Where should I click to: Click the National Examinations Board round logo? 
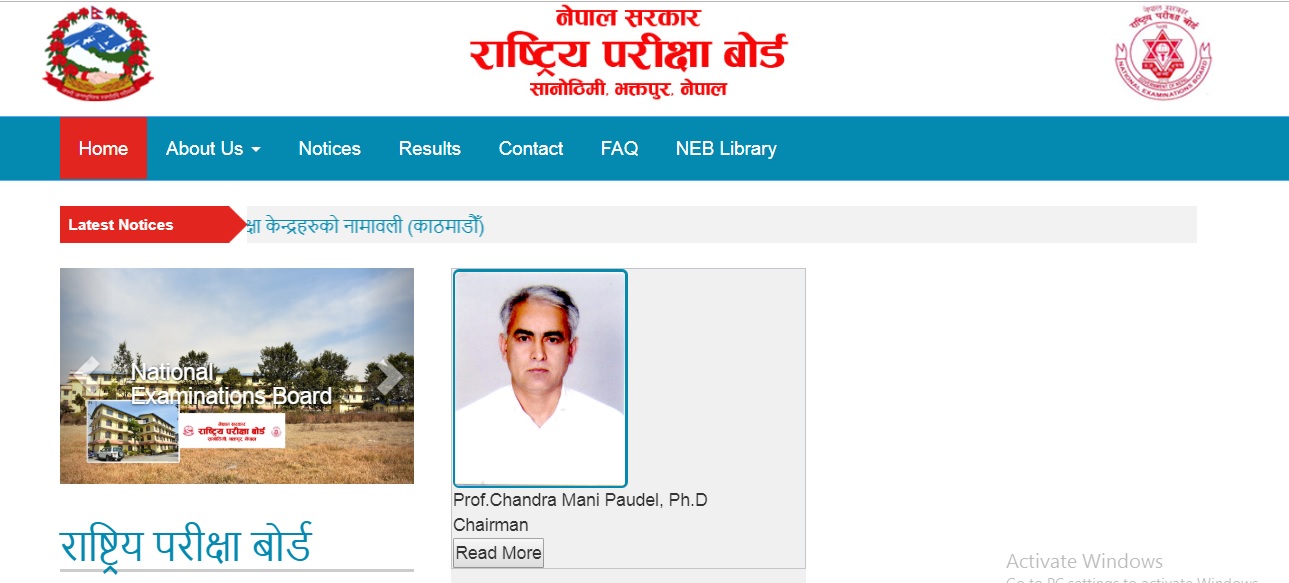coord(1162,53)
